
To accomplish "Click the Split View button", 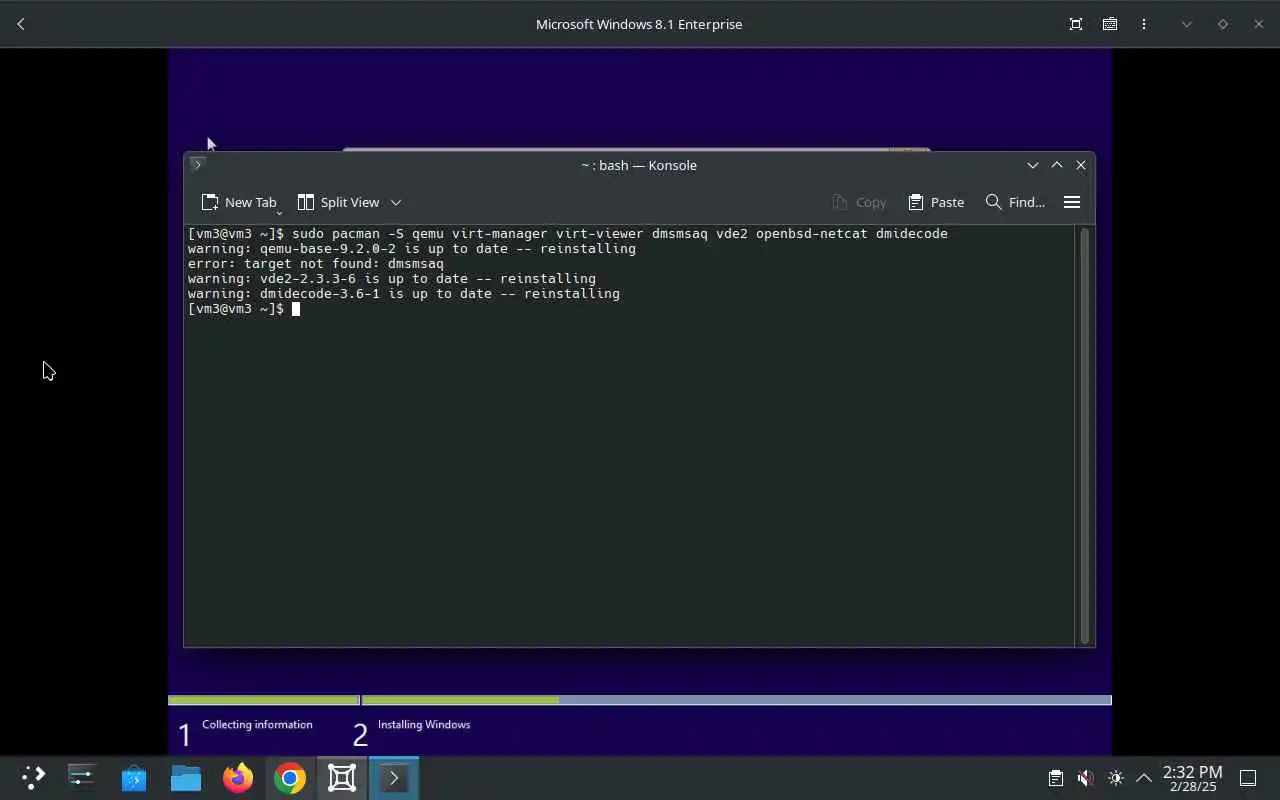I will point(338,202).
